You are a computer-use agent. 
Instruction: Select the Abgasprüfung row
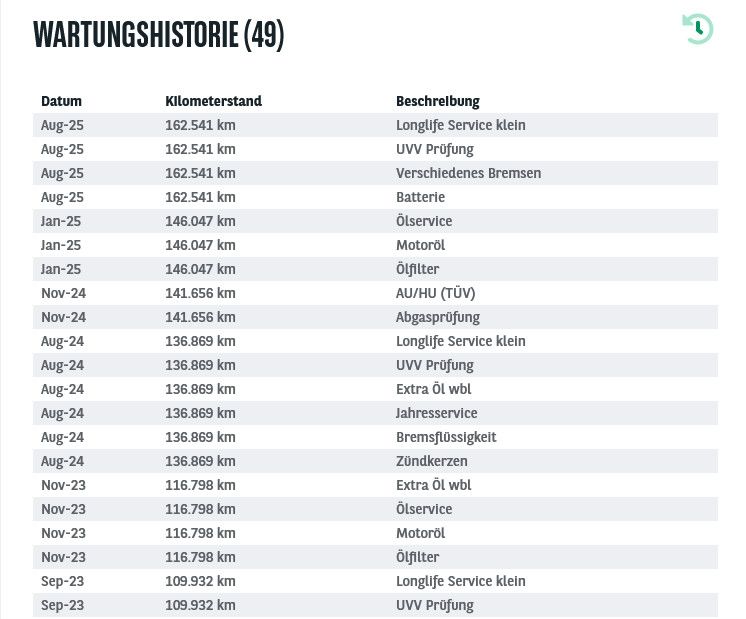(x=437, y=317)
